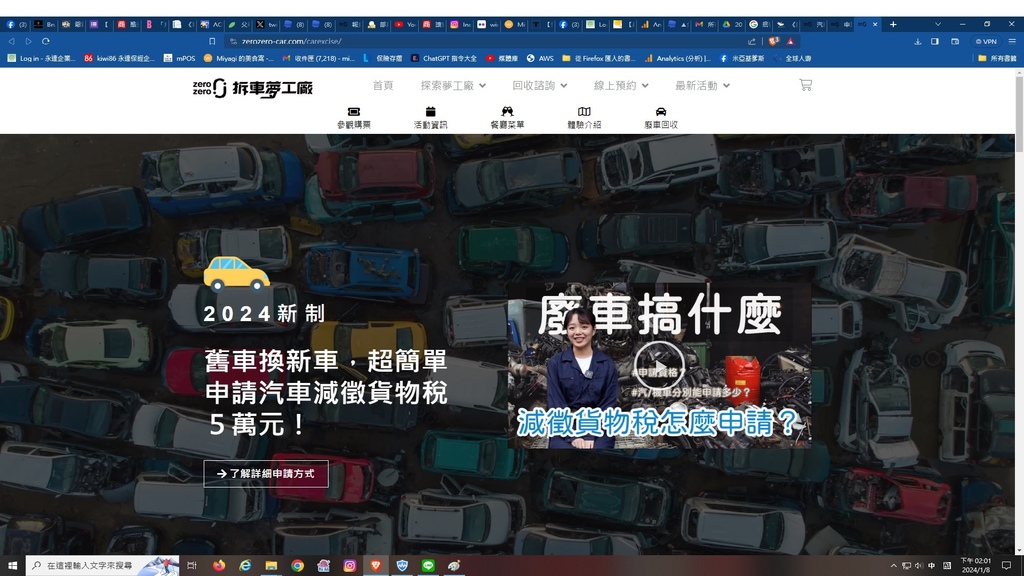Open Log in - 永達企業 bookmark
Image resolution: width=1024 pixels, height=576 pixels.
point(41,58)
